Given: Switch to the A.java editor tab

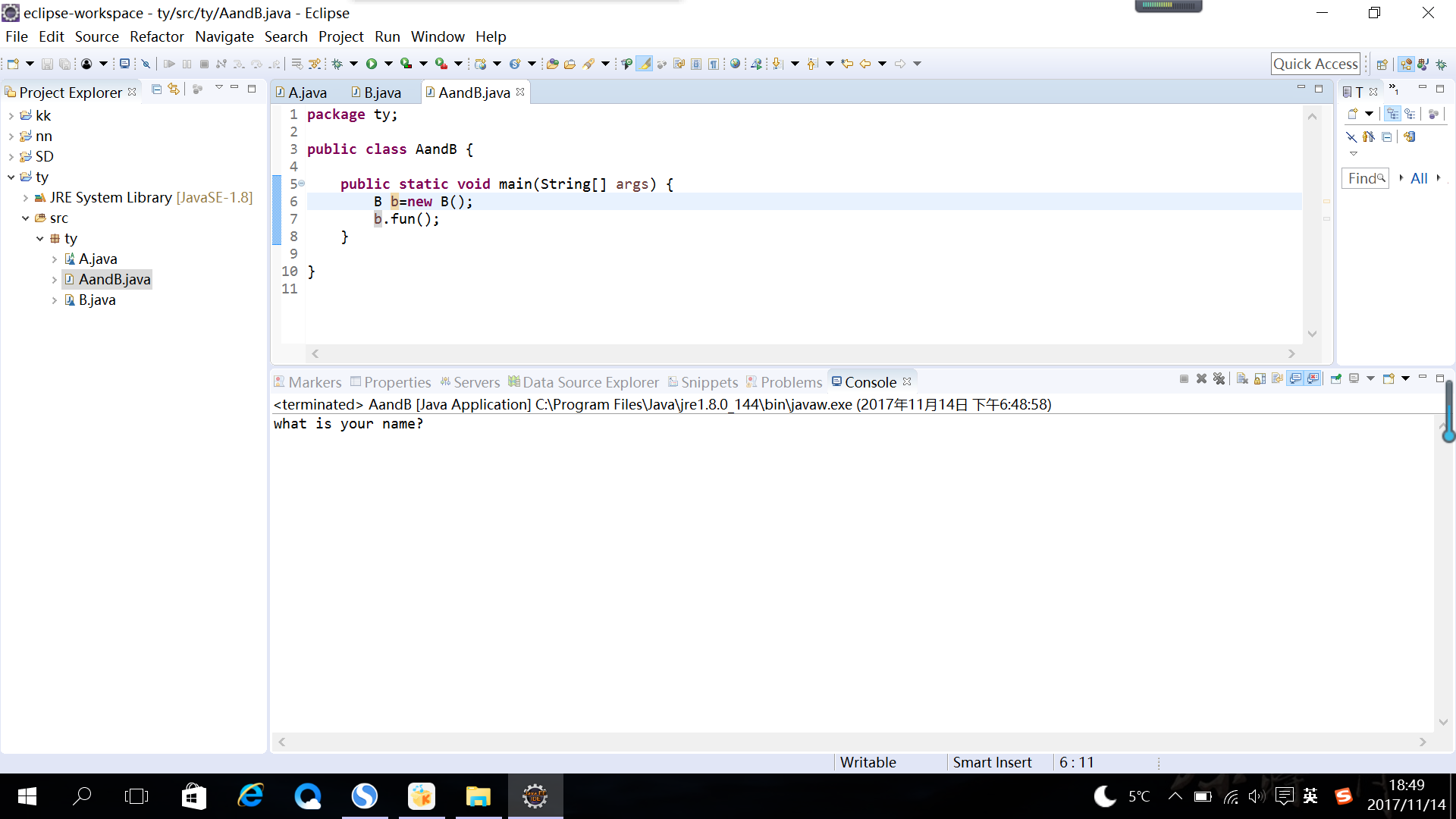Looking at the screenshot, I should point(302,93).
